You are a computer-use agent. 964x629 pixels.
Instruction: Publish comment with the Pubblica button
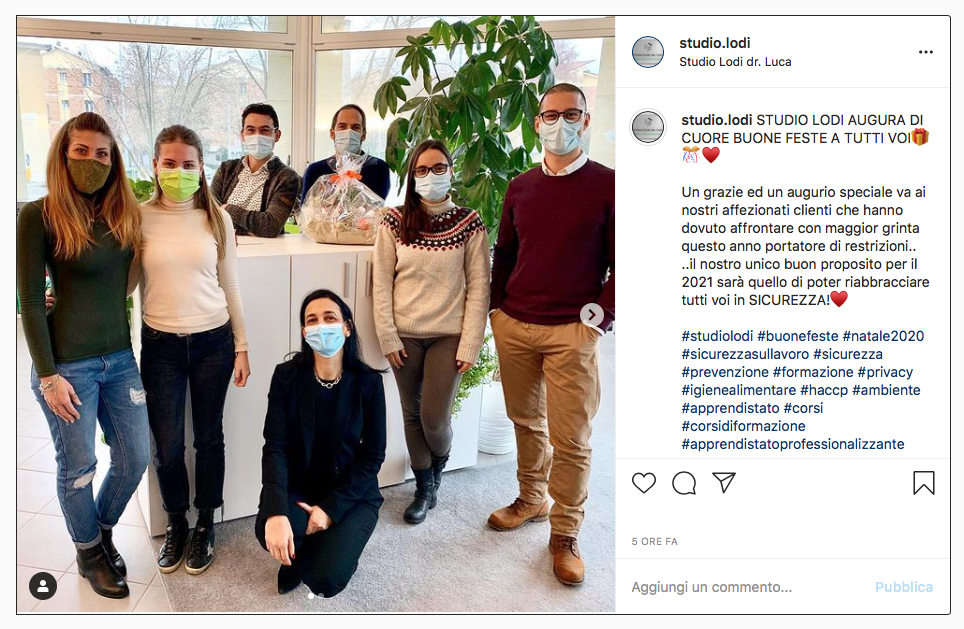coord(903,587)
